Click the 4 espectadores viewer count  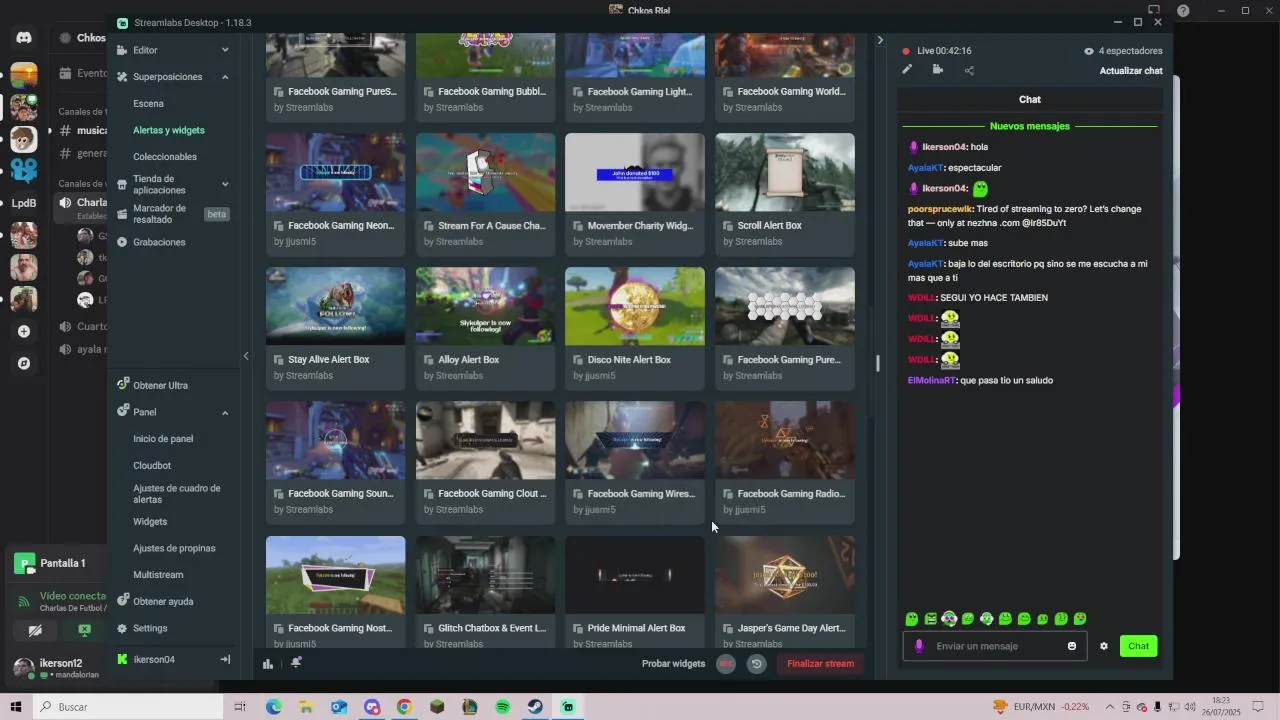coord(1123,51)
